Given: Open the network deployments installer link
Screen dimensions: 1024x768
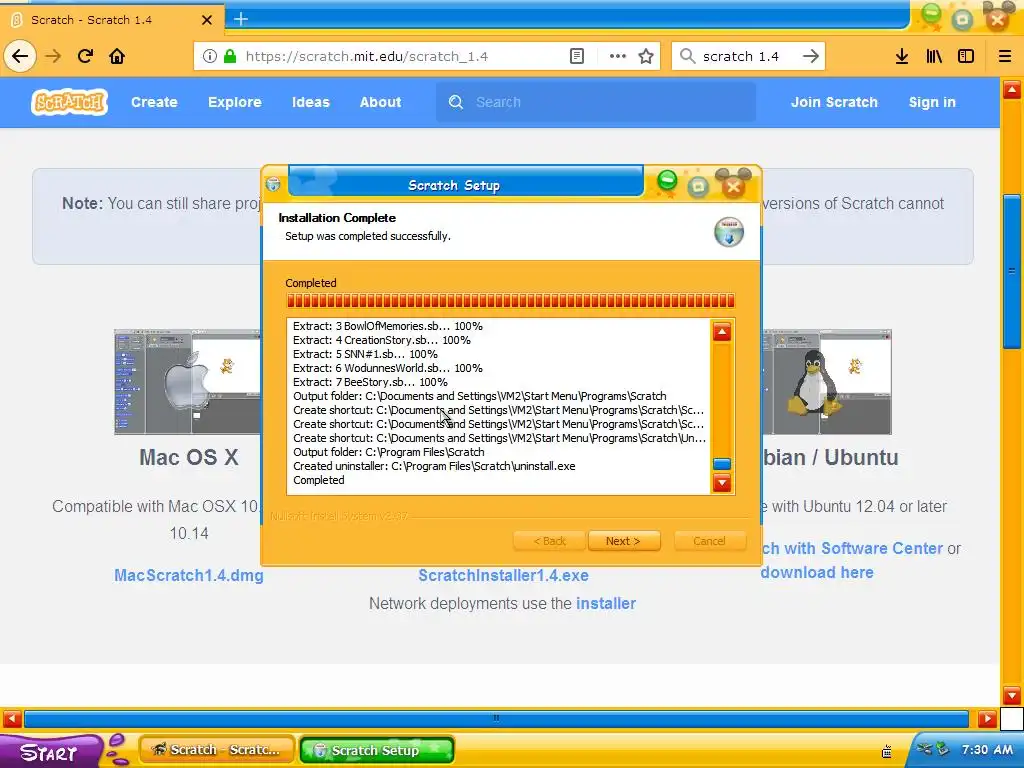Looking at the screenshot, I should click(x=605, y=603).
